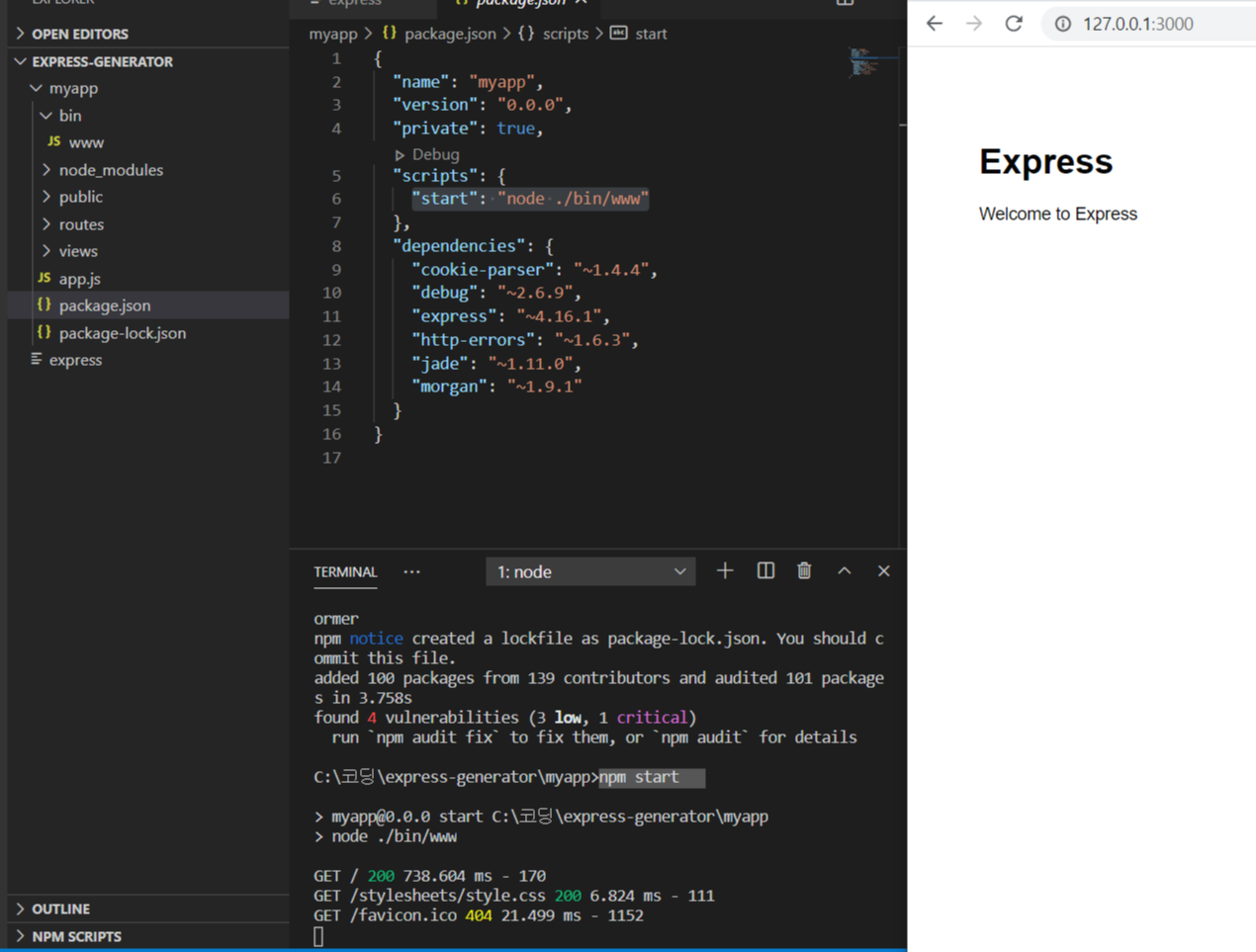This screenshot has height=952, width=1256.
Task: Click the "morgan" dependency line
Action: coord(496,387)
